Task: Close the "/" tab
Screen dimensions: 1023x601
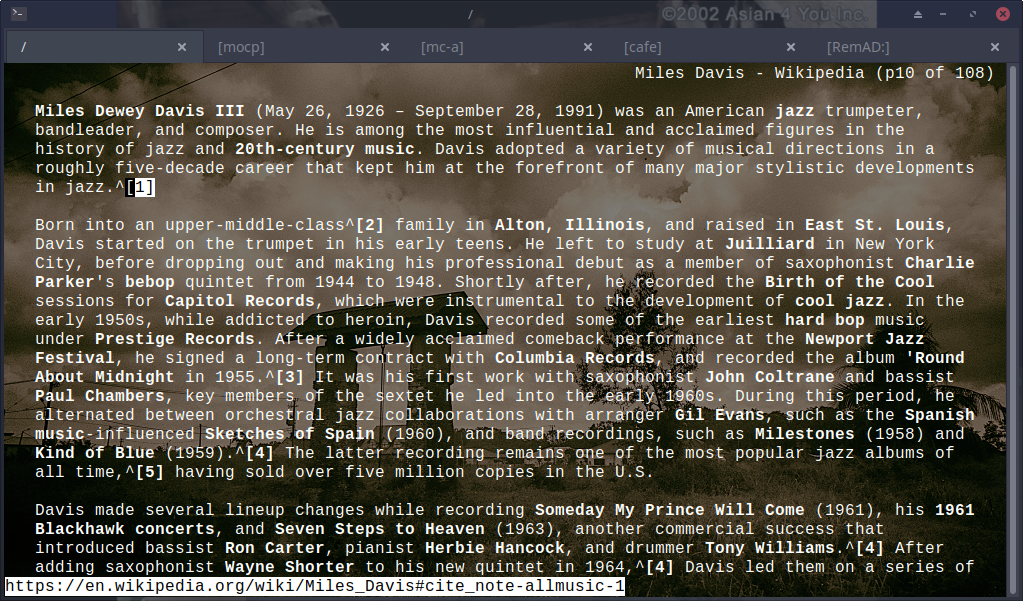Action: (x=182, y=47)
